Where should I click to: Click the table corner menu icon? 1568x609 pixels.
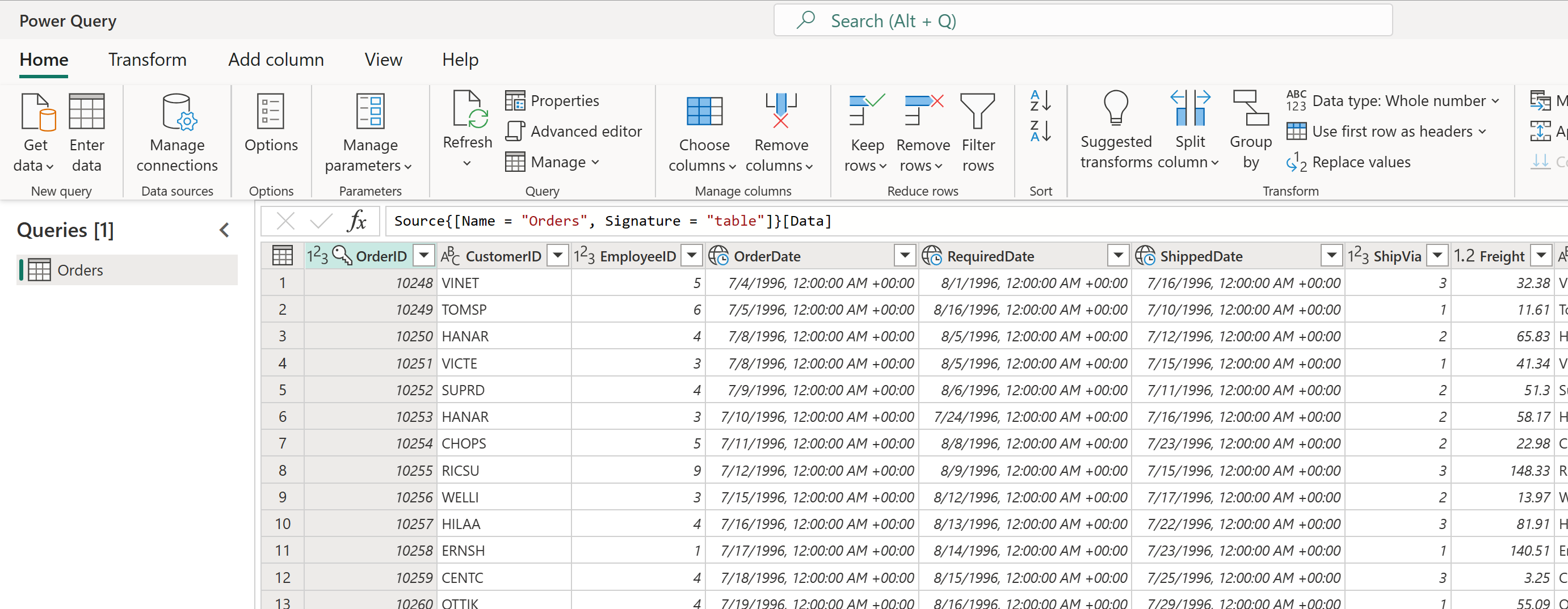click(x=283, y=256)
